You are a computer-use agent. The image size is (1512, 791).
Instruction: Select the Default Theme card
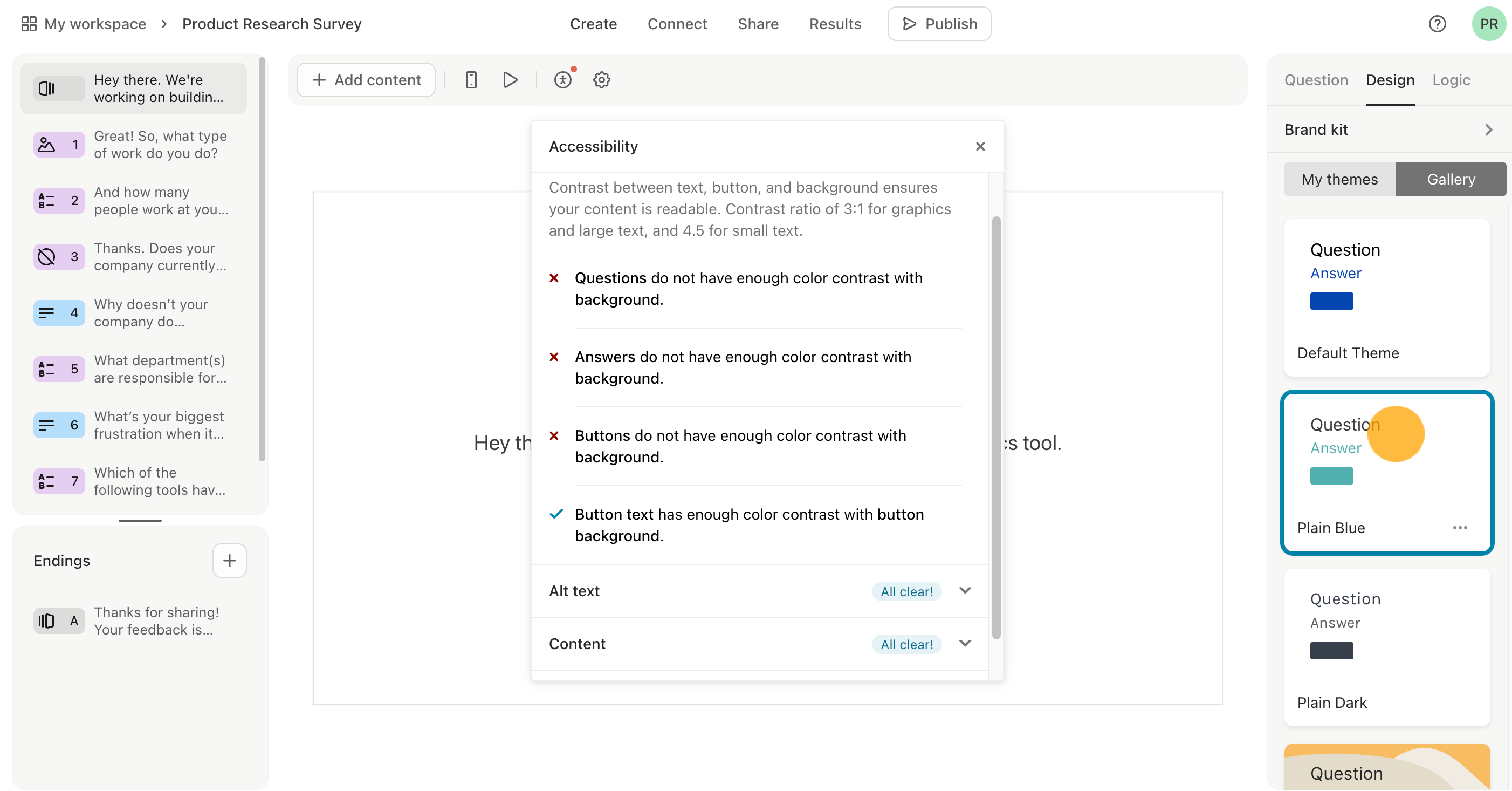(1387, 298)
